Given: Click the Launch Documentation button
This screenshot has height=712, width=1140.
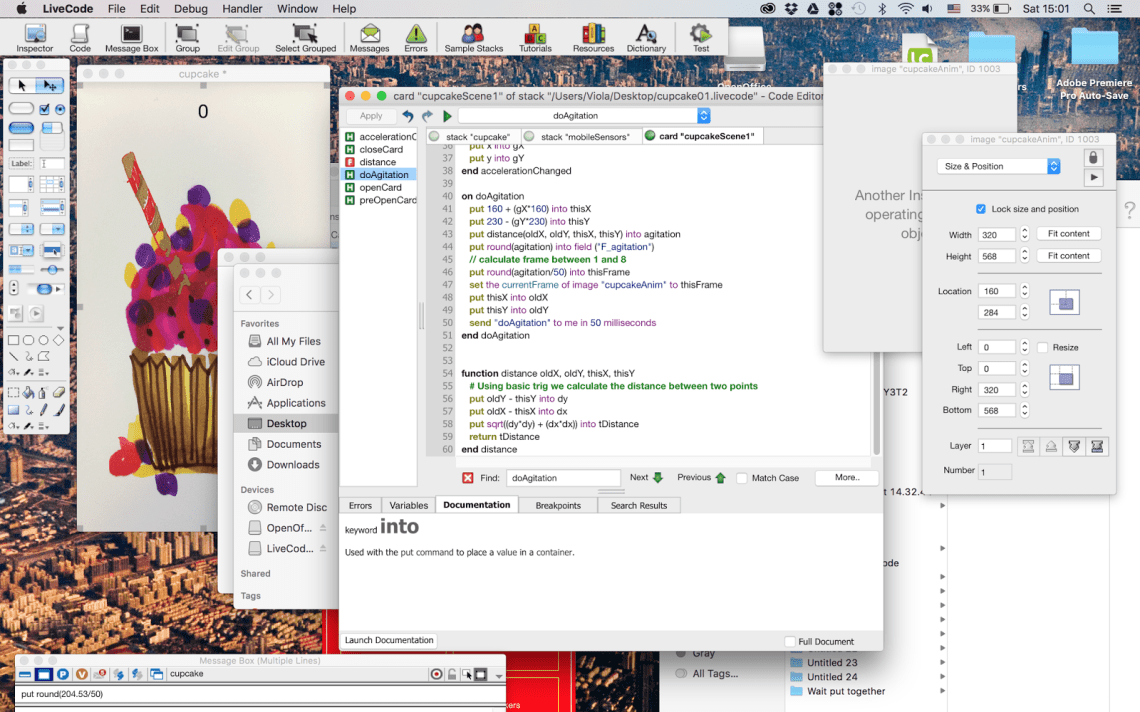Looking at the screenshot, I should tap(391, 640).
